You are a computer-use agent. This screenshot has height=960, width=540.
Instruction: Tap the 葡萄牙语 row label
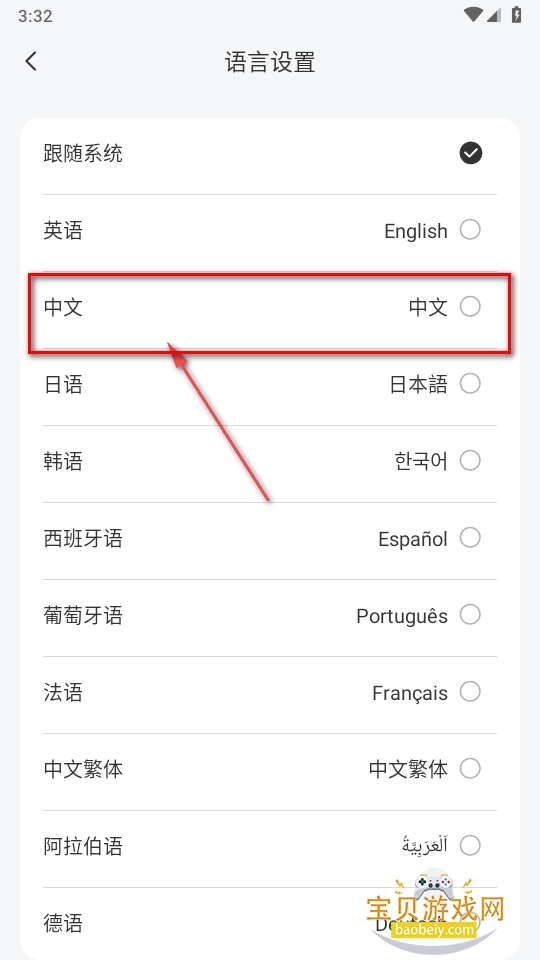click(x=83, y=615)
